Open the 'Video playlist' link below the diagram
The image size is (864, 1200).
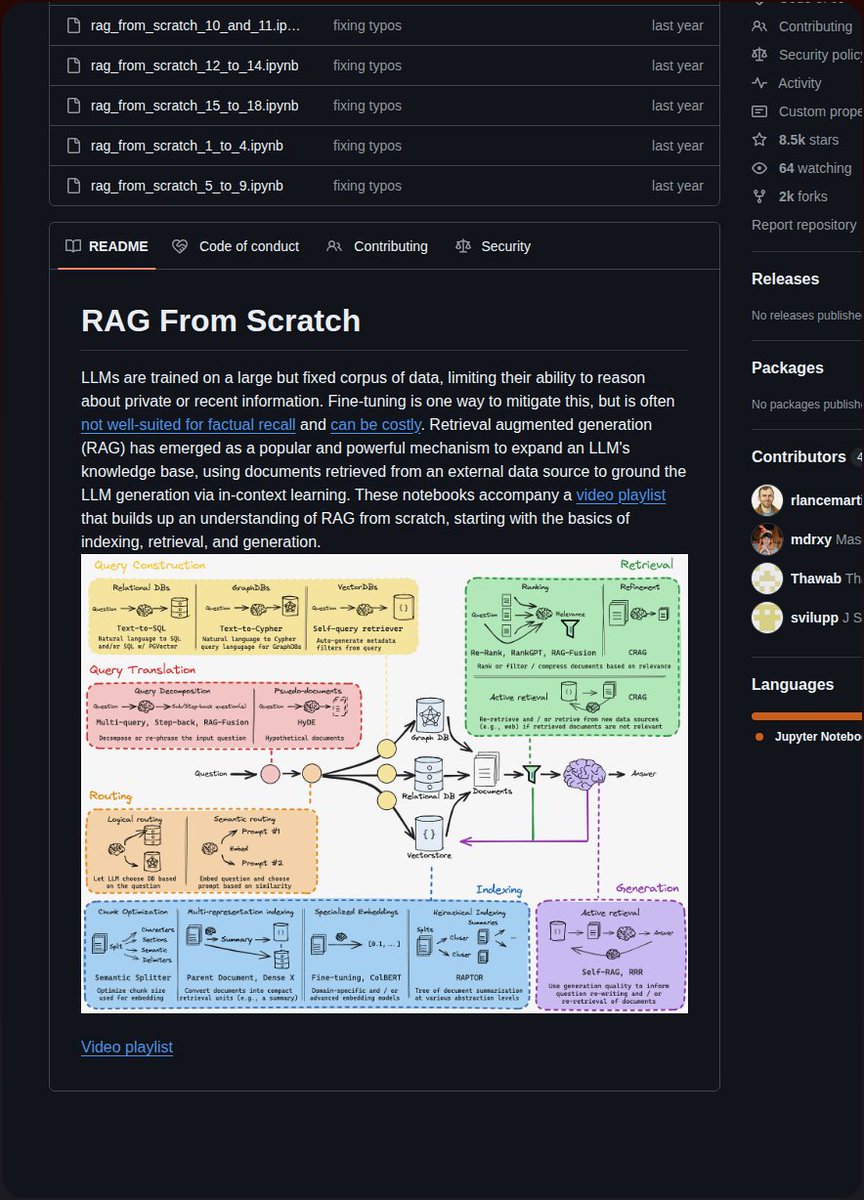127,1047
